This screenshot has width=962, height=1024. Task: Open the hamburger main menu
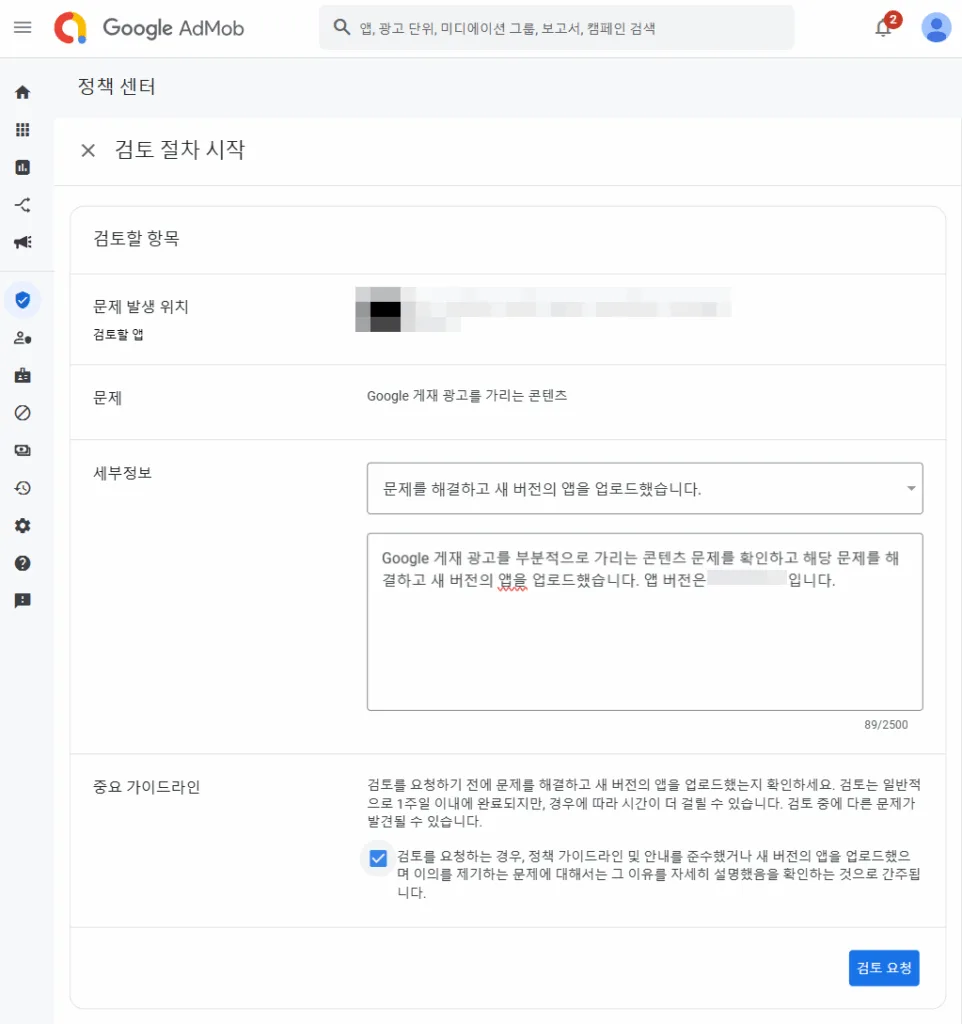23,27
